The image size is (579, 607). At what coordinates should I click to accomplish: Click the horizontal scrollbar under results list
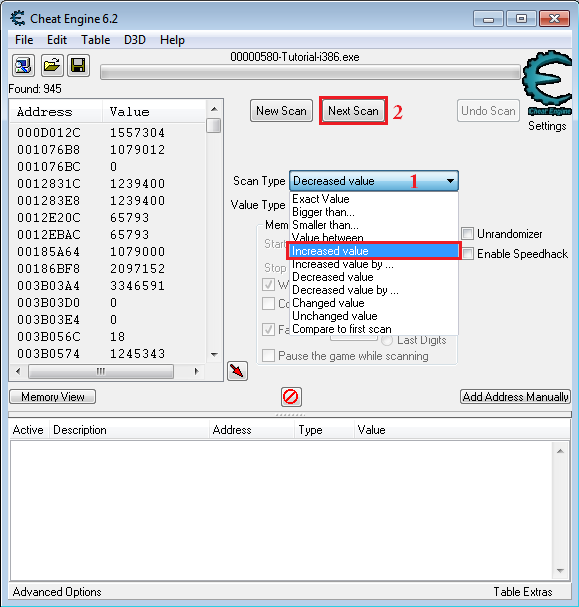click(x=108, y=371)
